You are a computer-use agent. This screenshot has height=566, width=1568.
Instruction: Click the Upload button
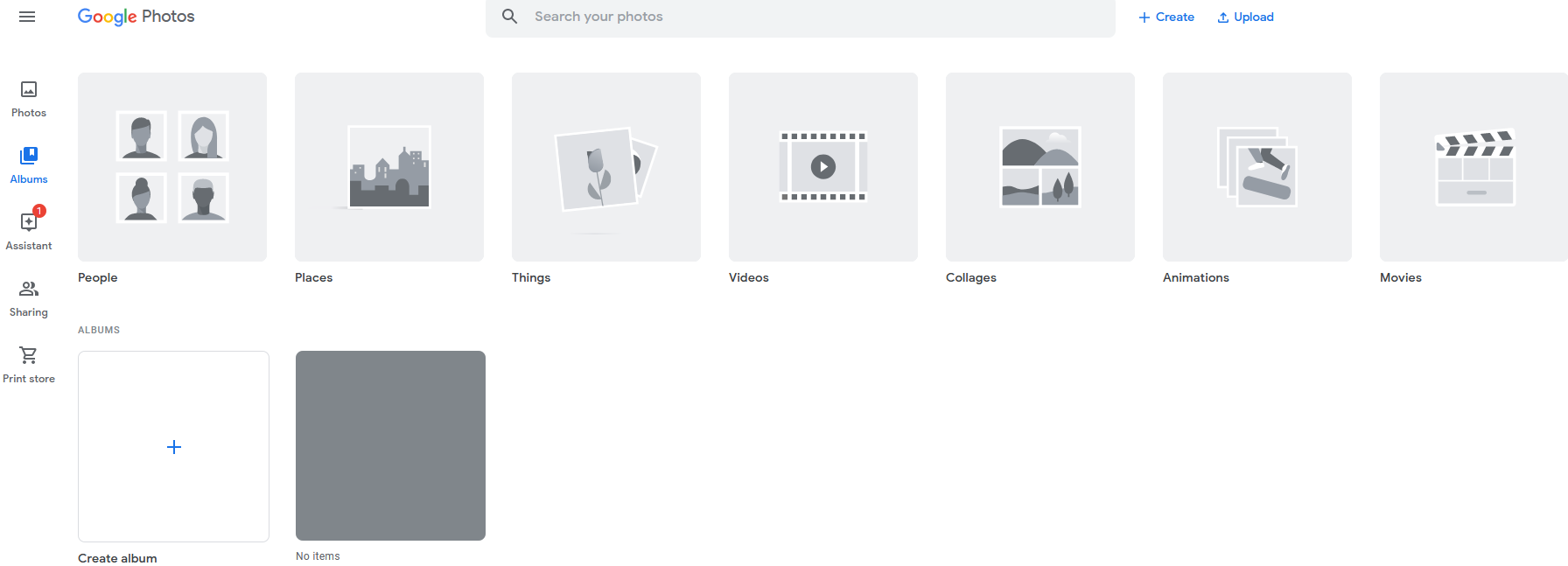click(x=1245, y=17)
